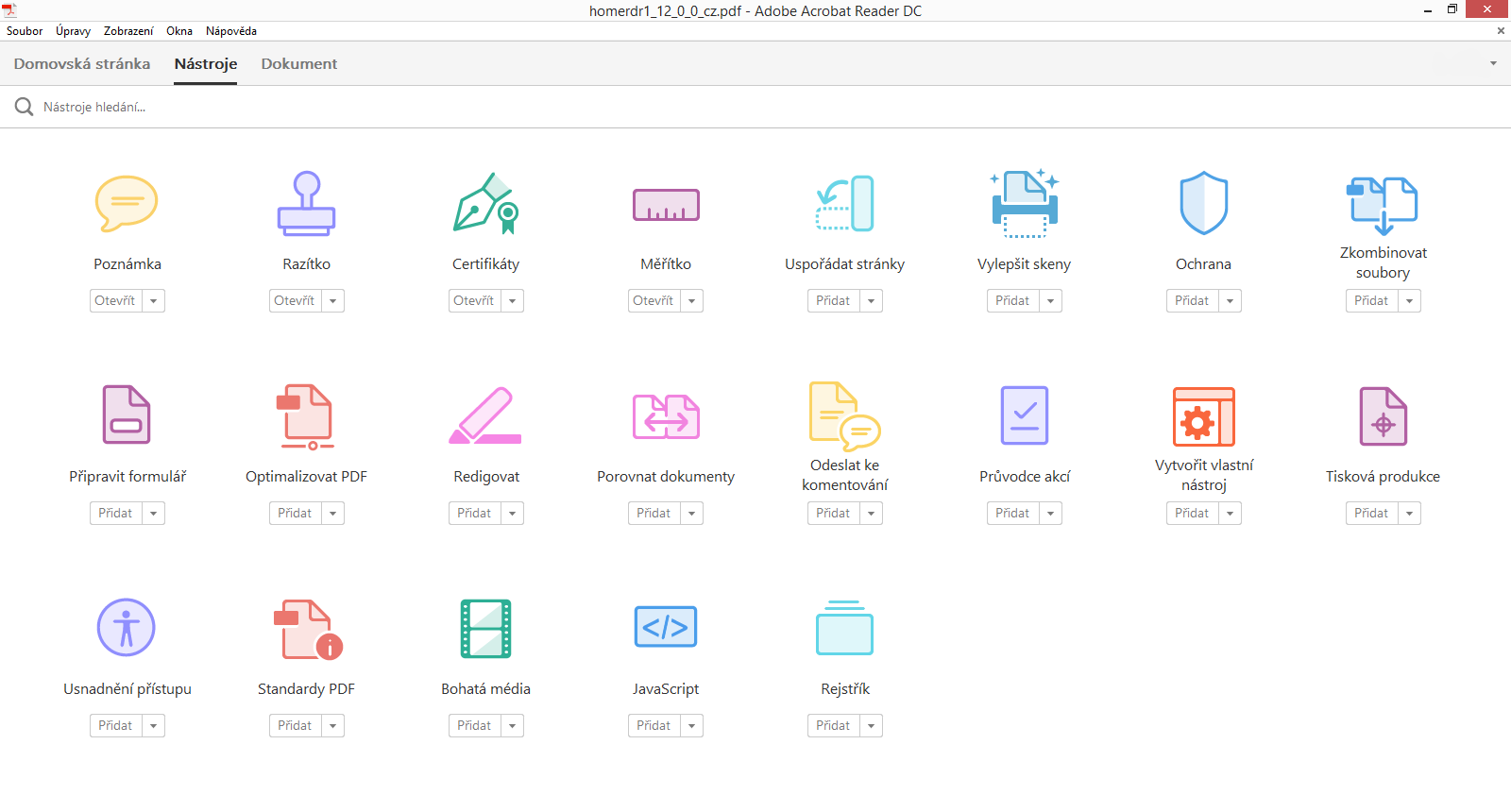The width and height of the screenshot is (1511, 812).
Task: Select the JavaScript code icon
Action: click(666, 627)
